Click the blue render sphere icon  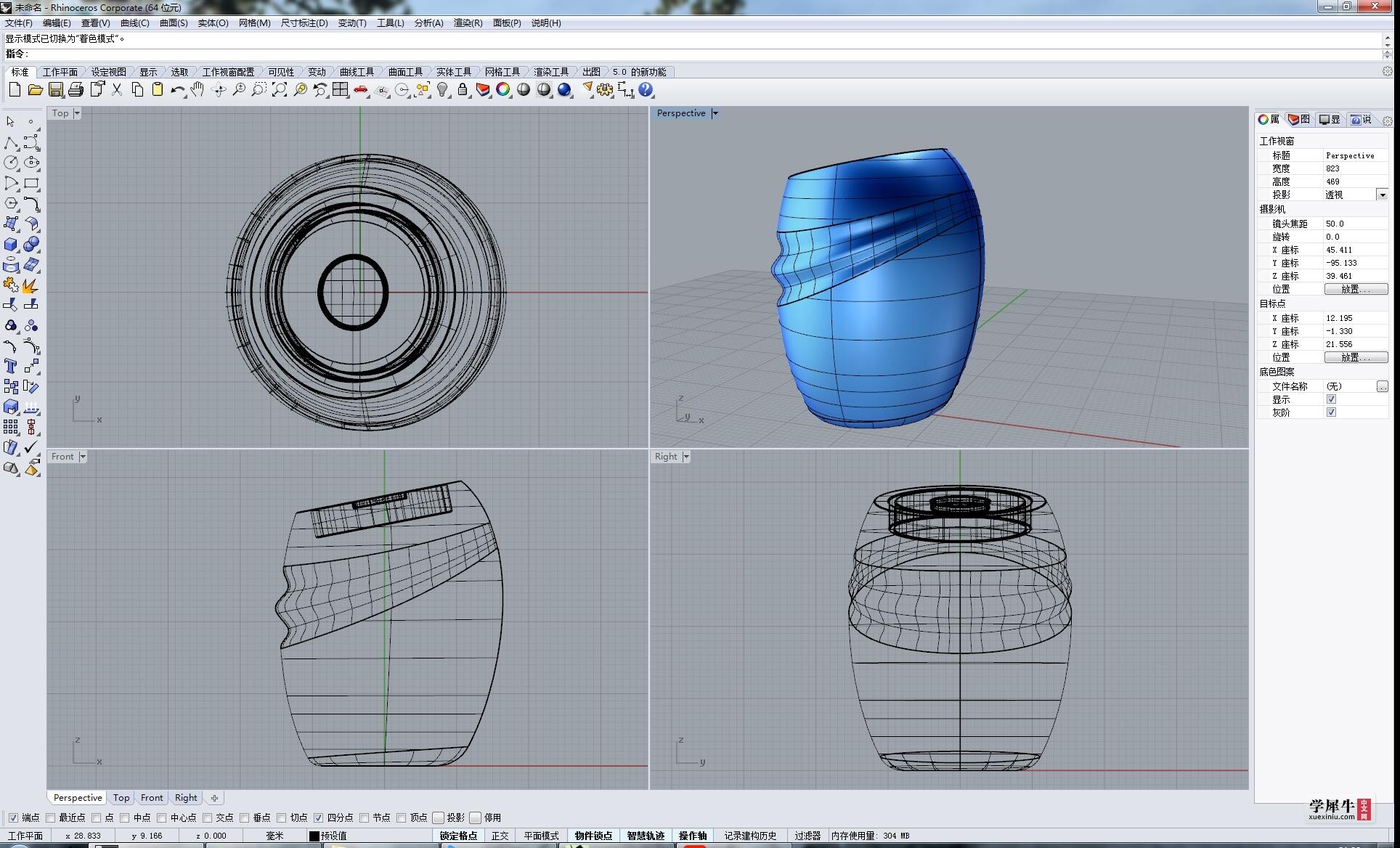click(564, 90)
